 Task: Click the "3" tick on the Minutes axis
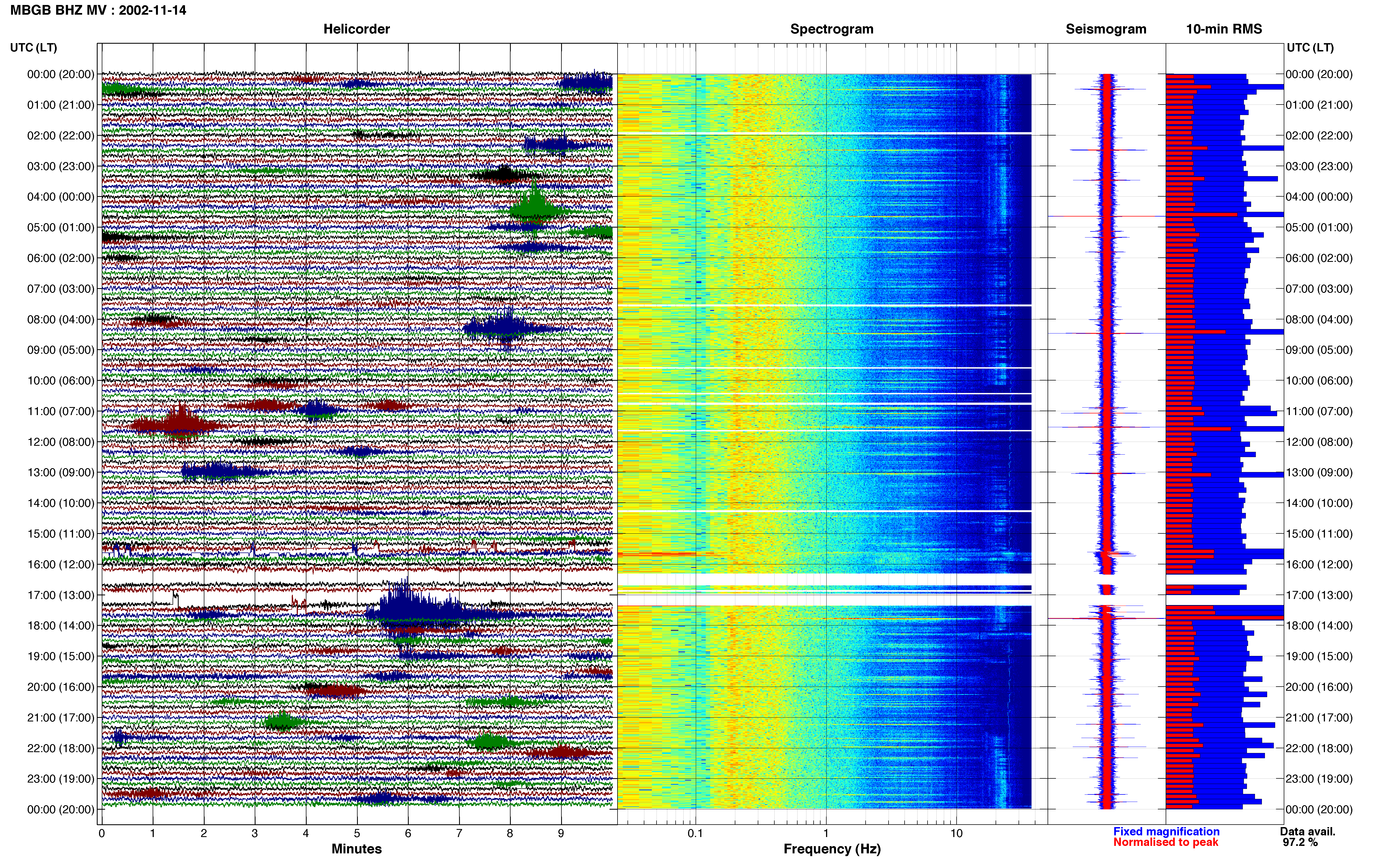255,833
